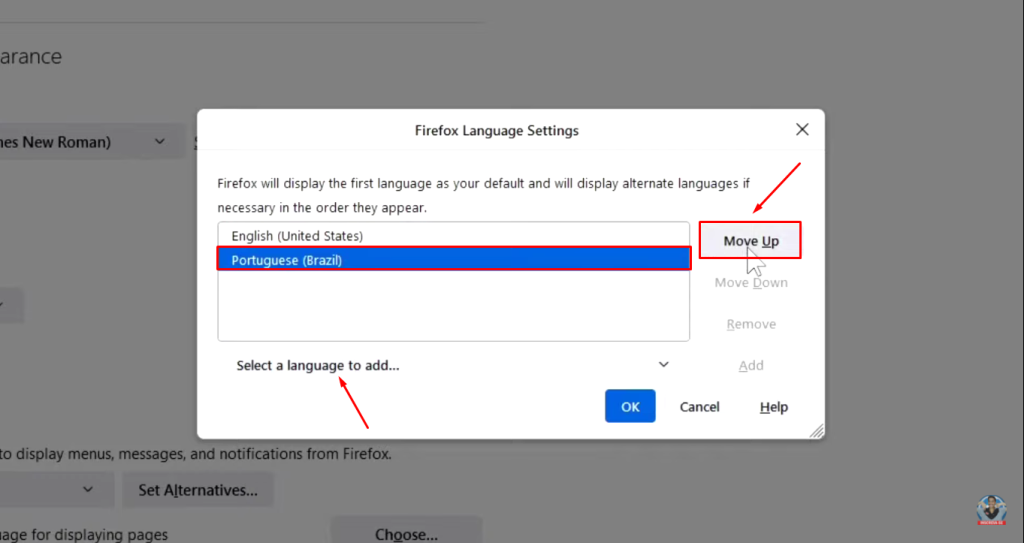Image resolution: width=1024 pixels, height=543 pixels.
Task: Click the Firefox Language Settings title bar
Action: (496, 130)
